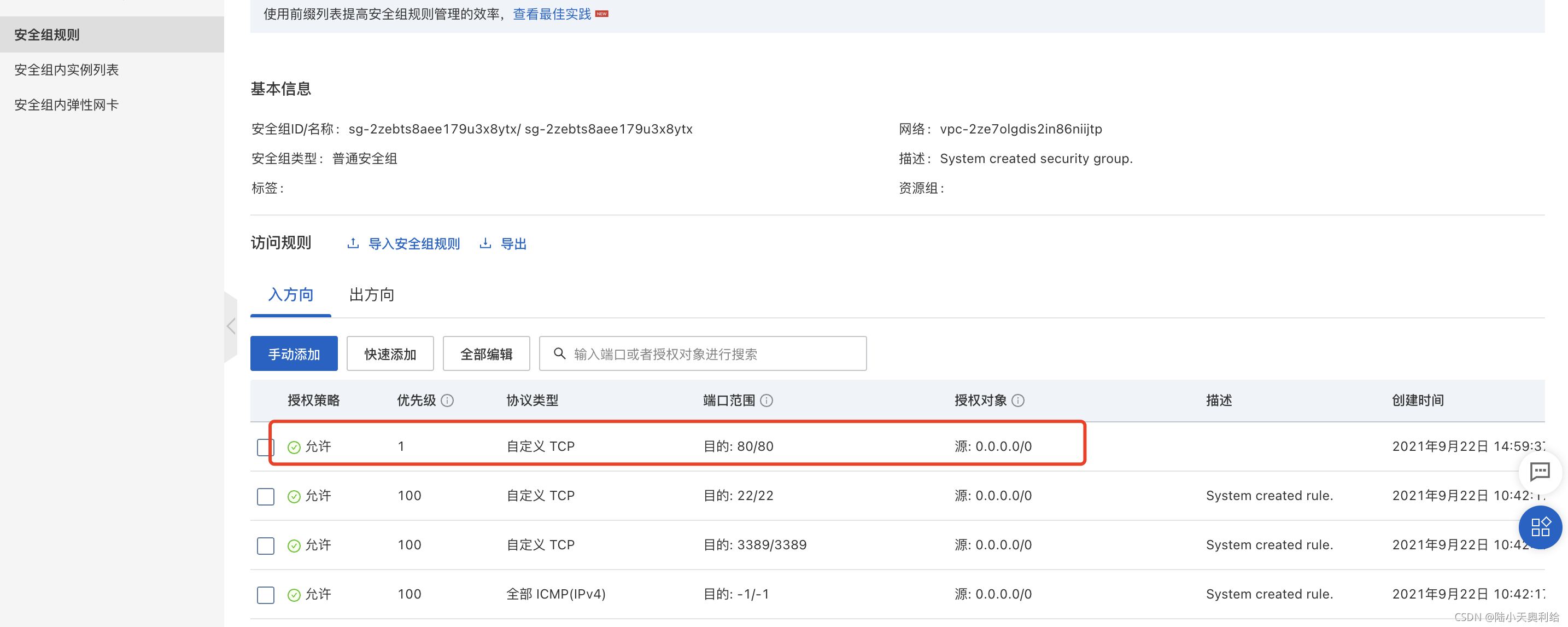The height and width of the screenshot is (627, 1568).
Task: Click the export download icon
Action: 485,243
